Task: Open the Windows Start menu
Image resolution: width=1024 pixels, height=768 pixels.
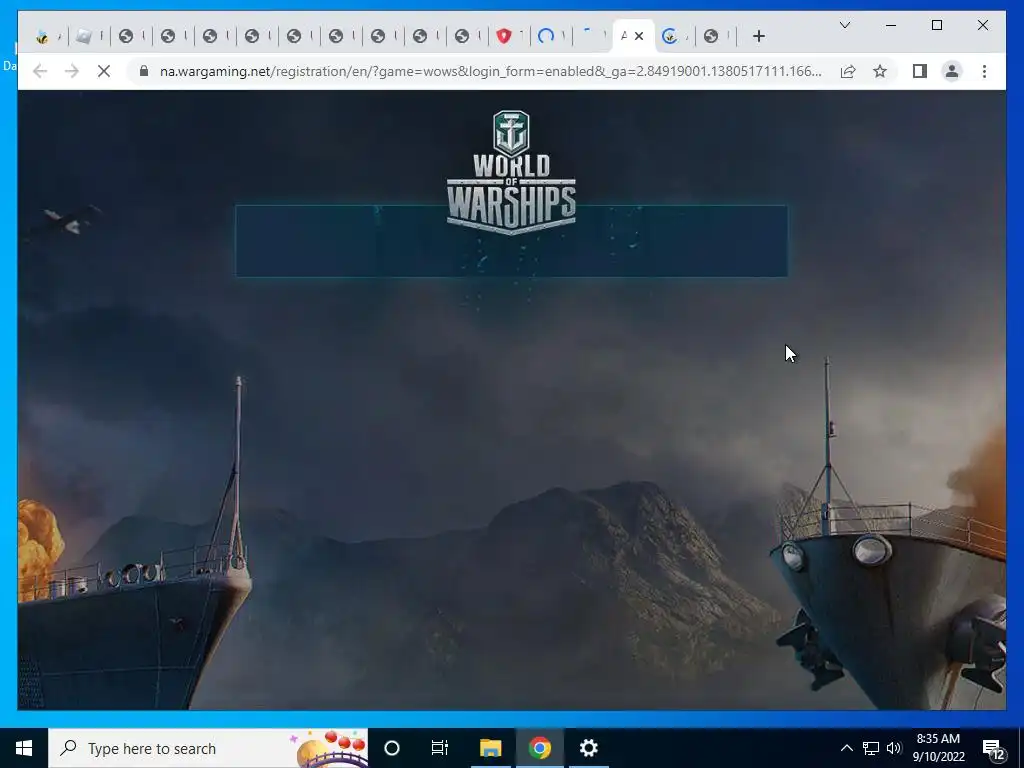Action: click(24, 748)
